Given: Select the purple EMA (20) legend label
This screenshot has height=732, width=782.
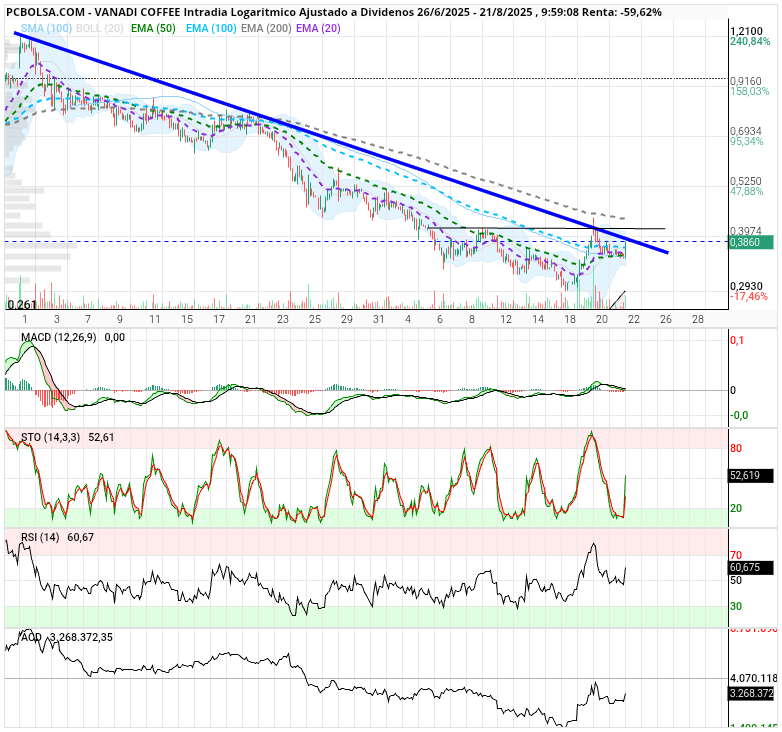Looking at the screenshot, I should (x=318, y=28).
